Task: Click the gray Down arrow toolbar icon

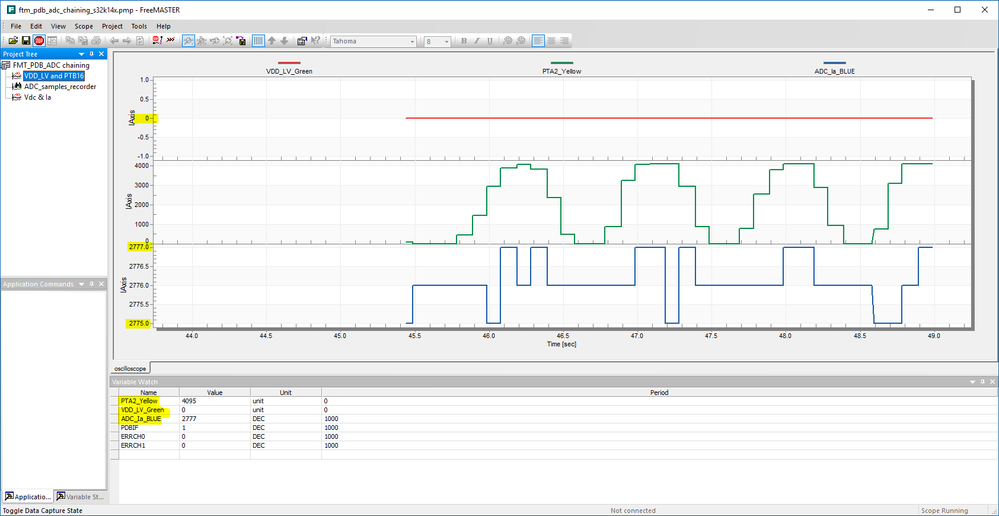Action: (284, 40)
